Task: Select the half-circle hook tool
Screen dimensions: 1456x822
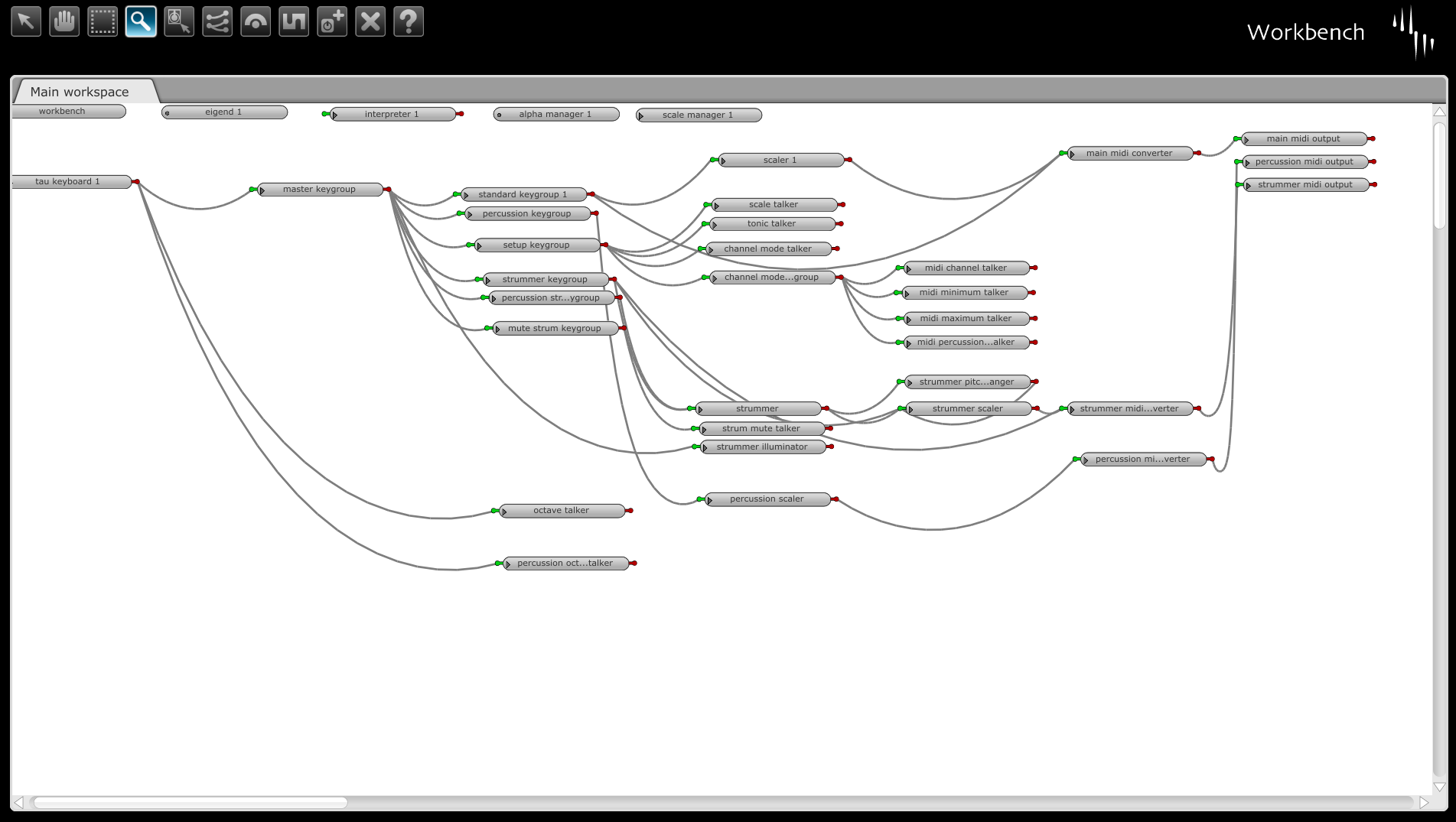Action: tap(256, 21)
